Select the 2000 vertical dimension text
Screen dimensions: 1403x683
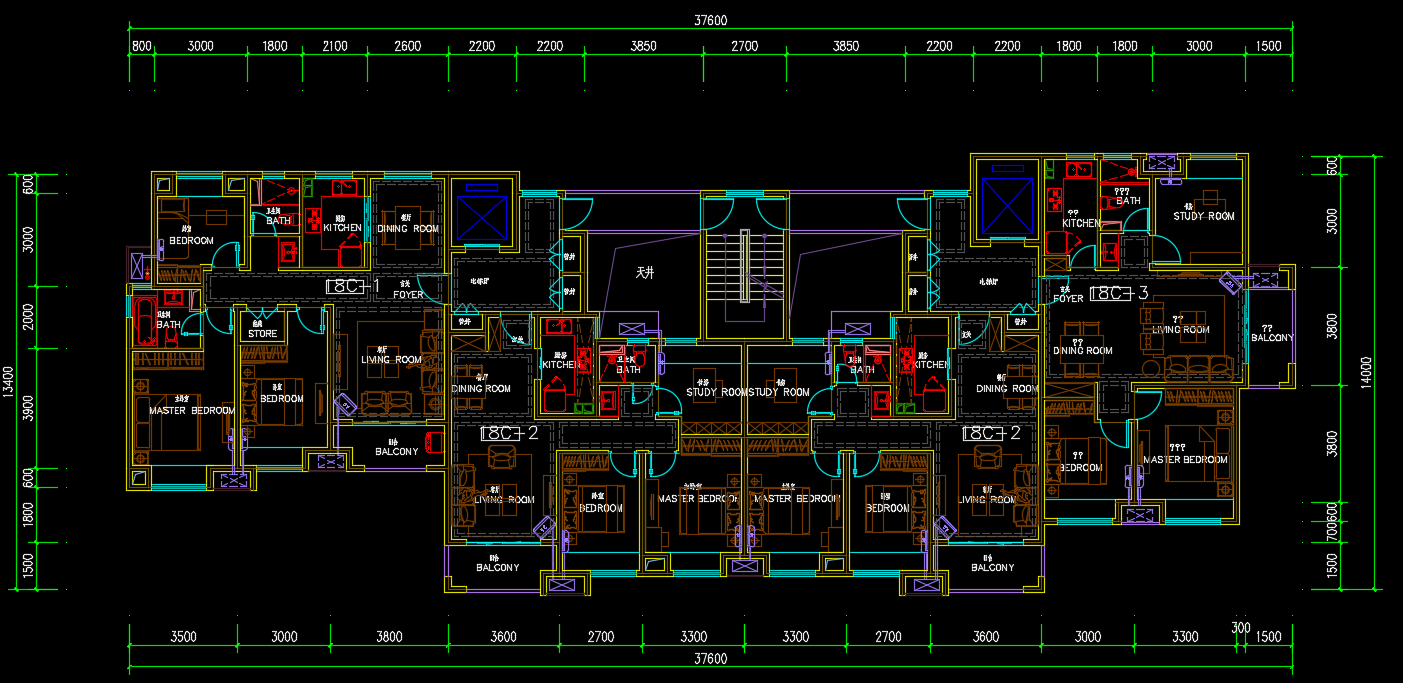click(x=28, y=317)
